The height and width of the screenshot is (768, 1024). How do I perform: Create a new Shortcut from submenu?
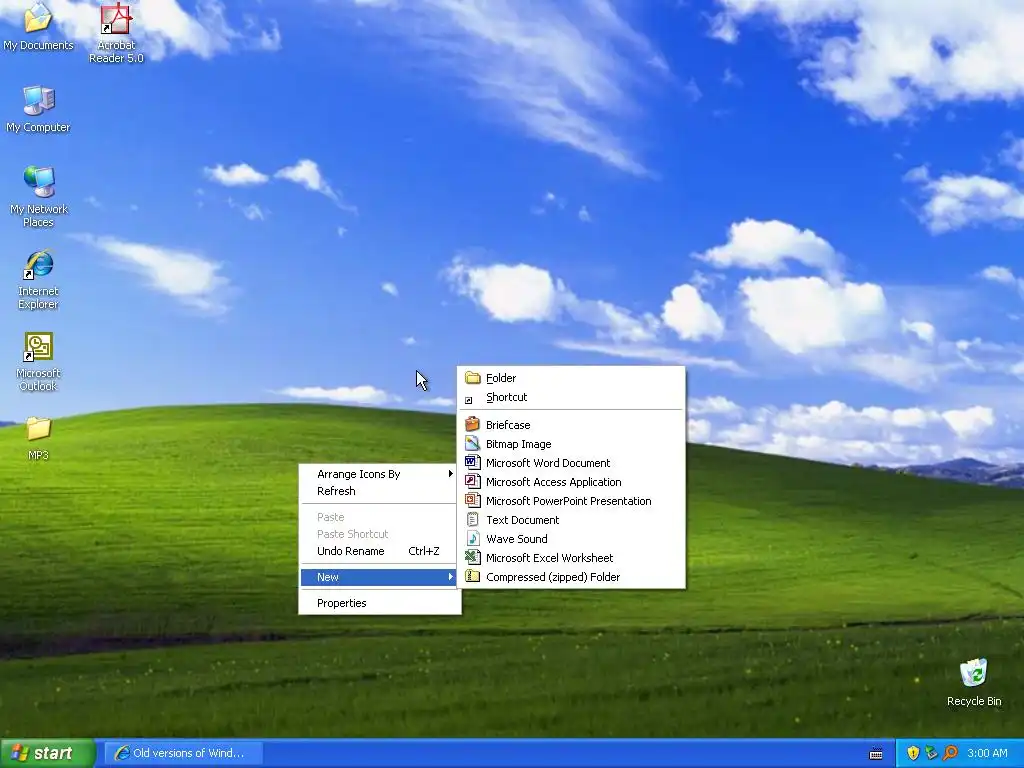click(571, 397)
